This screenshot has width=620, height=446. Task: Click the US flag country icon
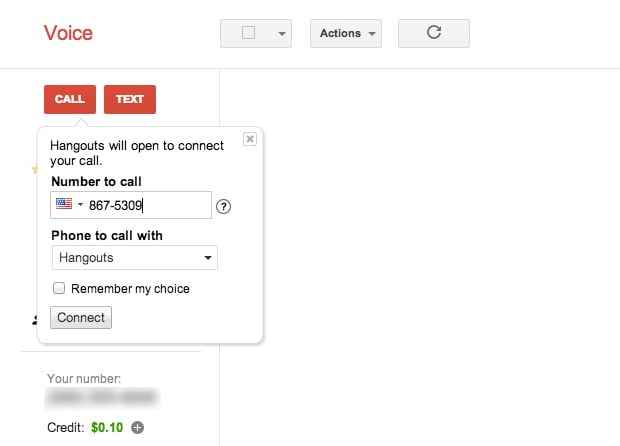coord(64,204)
